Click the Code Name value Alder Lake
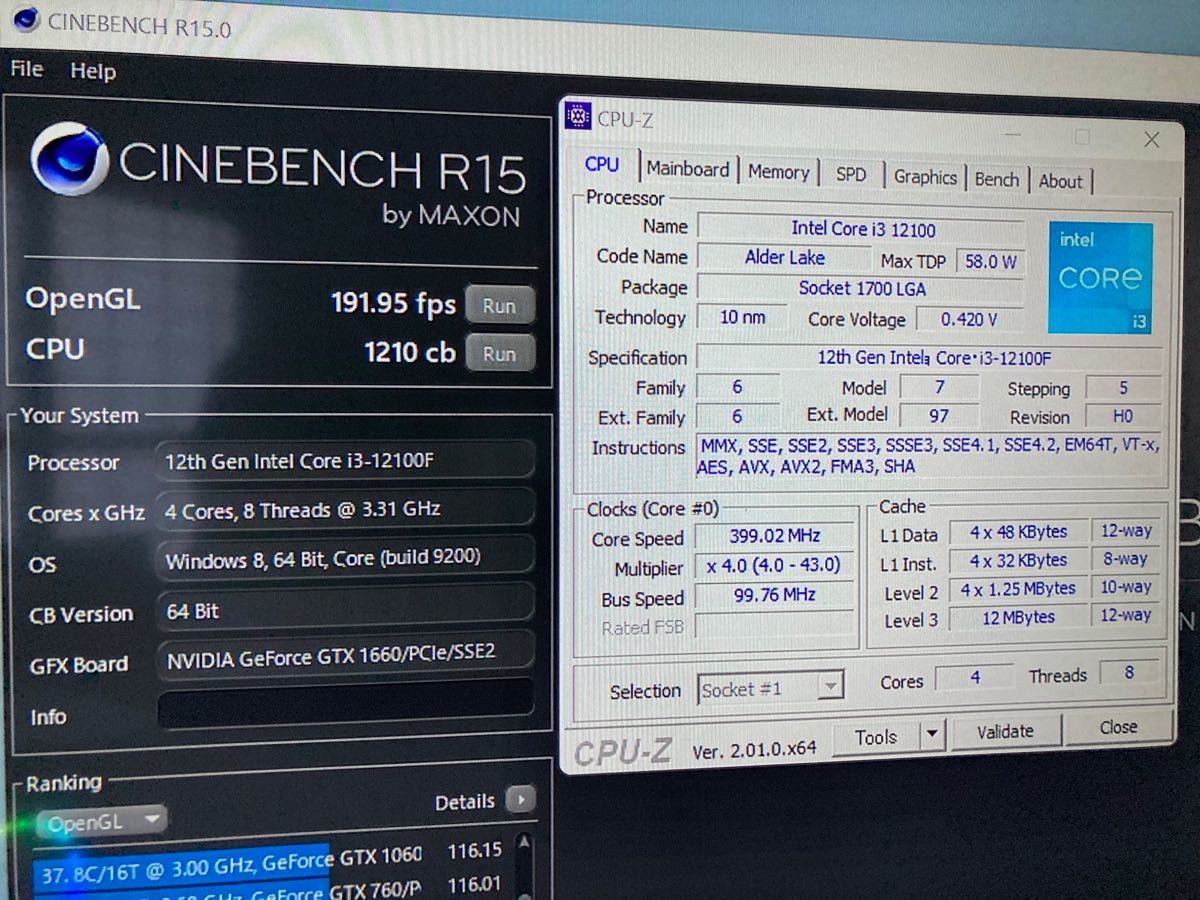The image size is (1200, 900). (x=785, y=258)
